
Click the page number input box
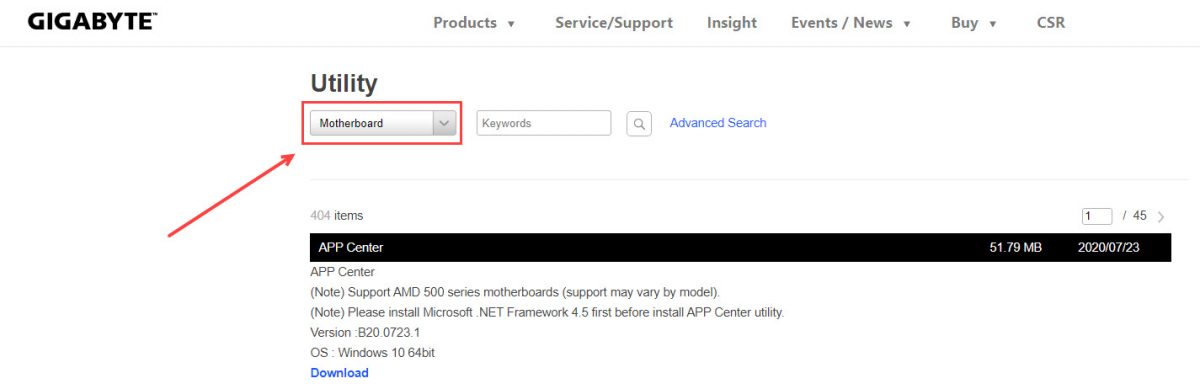(1097, 216)
